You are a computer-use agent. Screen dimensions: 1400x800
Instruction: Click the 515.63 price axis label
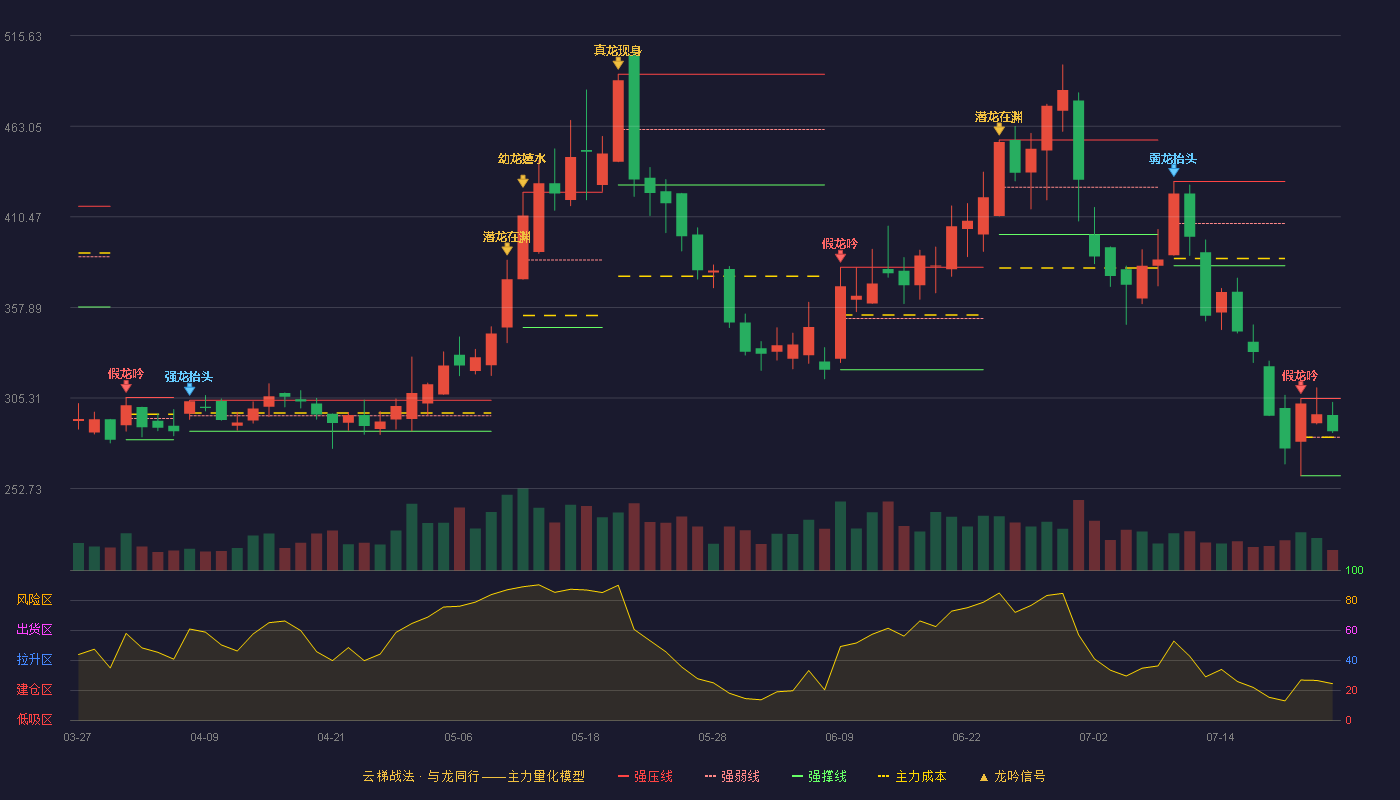tap(23, 36)
